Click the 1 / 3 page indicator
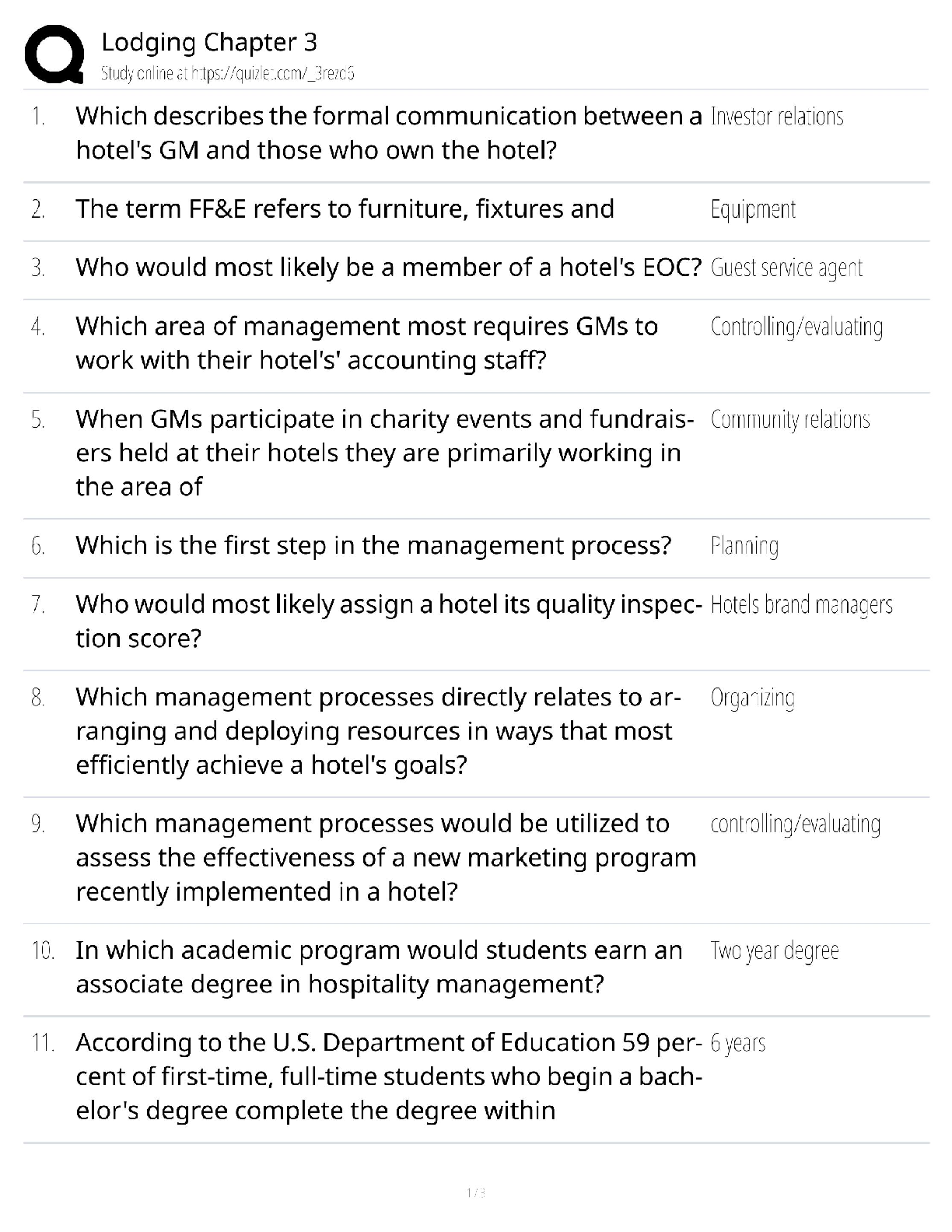The width and height of the screenshot is (952, 1232). pyautogui.click(x=476, y=1193)
